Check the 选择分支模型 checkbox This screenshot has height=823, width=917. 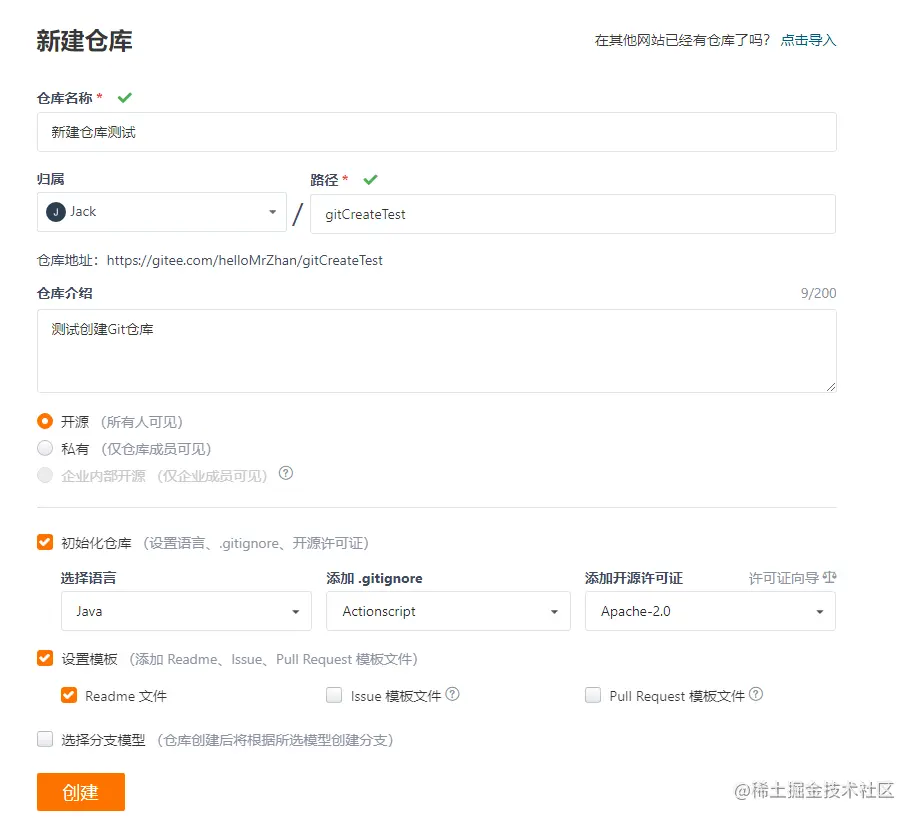coord(45,739)
